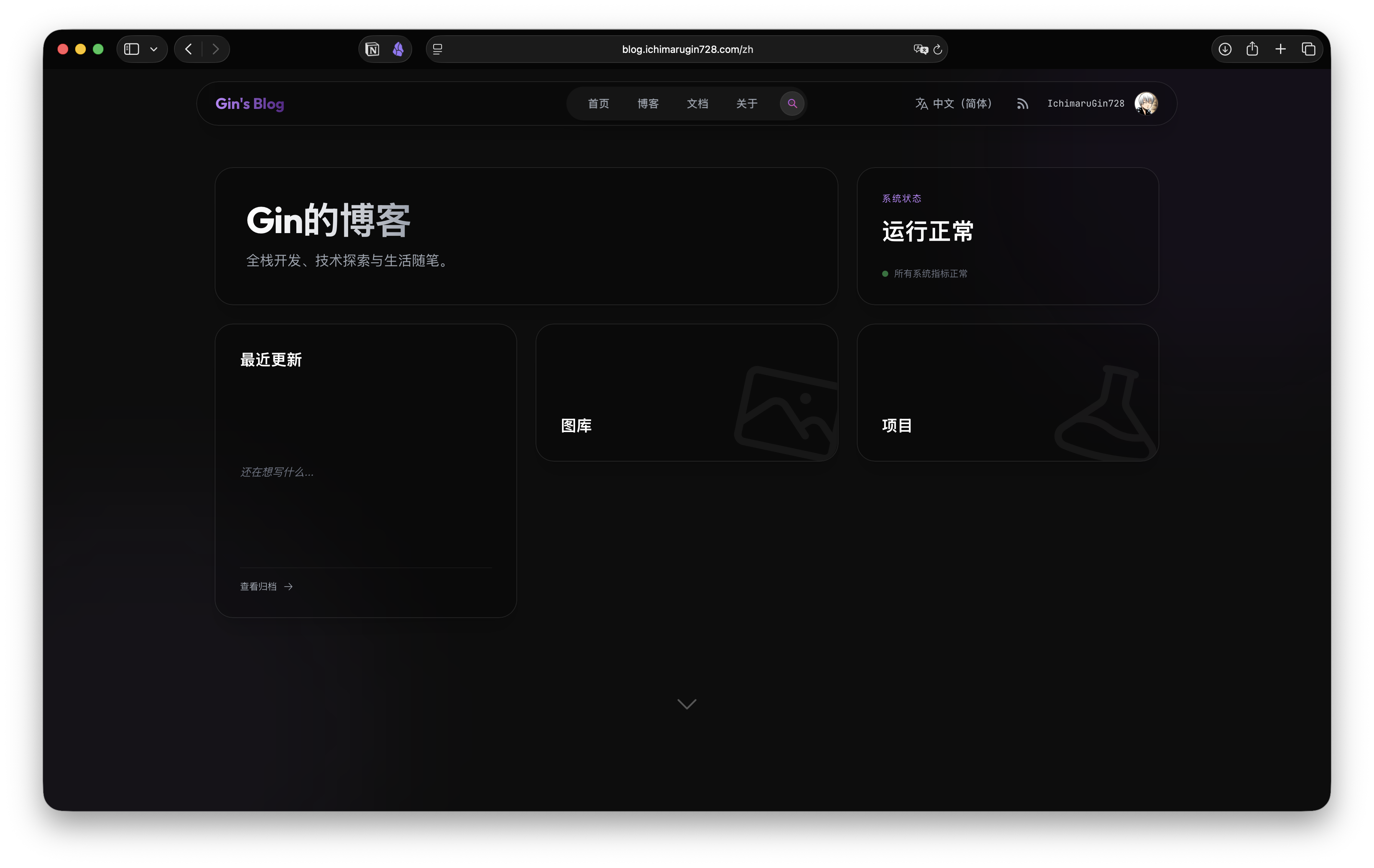Open the 查看归档 link
The height and width of the screenshot is (868, 1374).
point(266,587)
